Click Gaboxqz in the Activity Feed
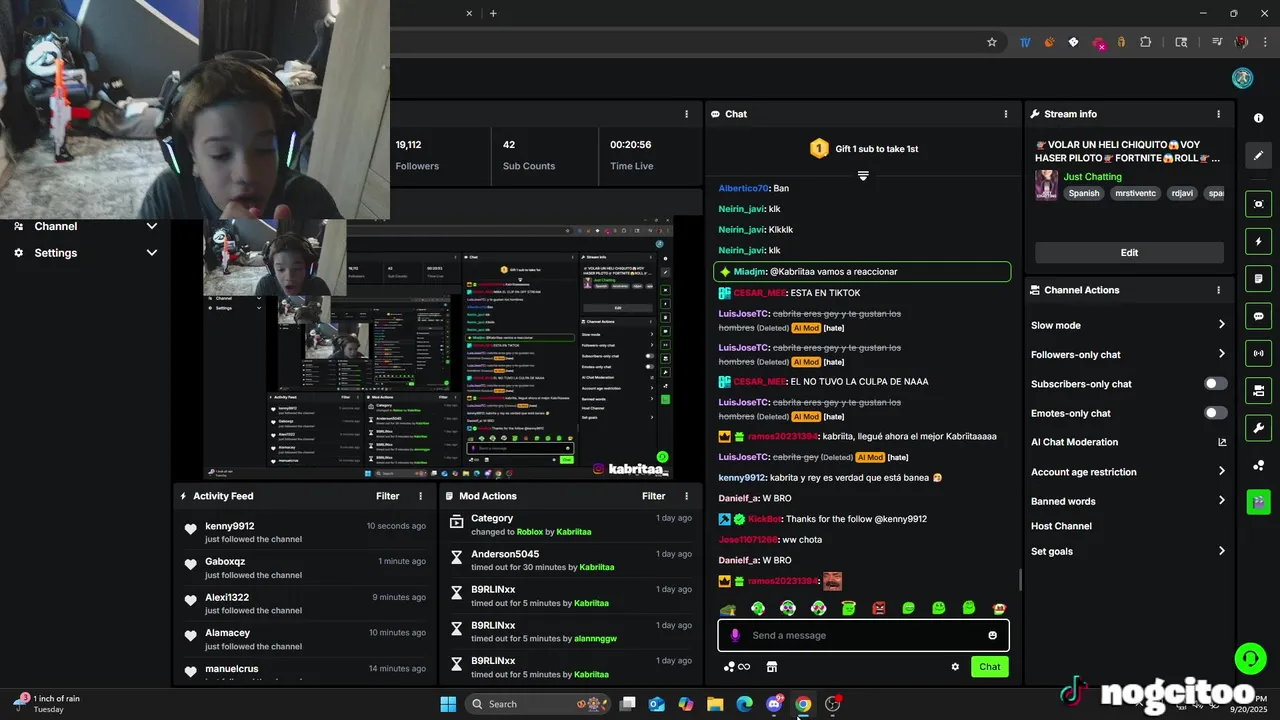Image resolution: width=1280 pixels, height=720 pixels. click(x=225, y=562)
